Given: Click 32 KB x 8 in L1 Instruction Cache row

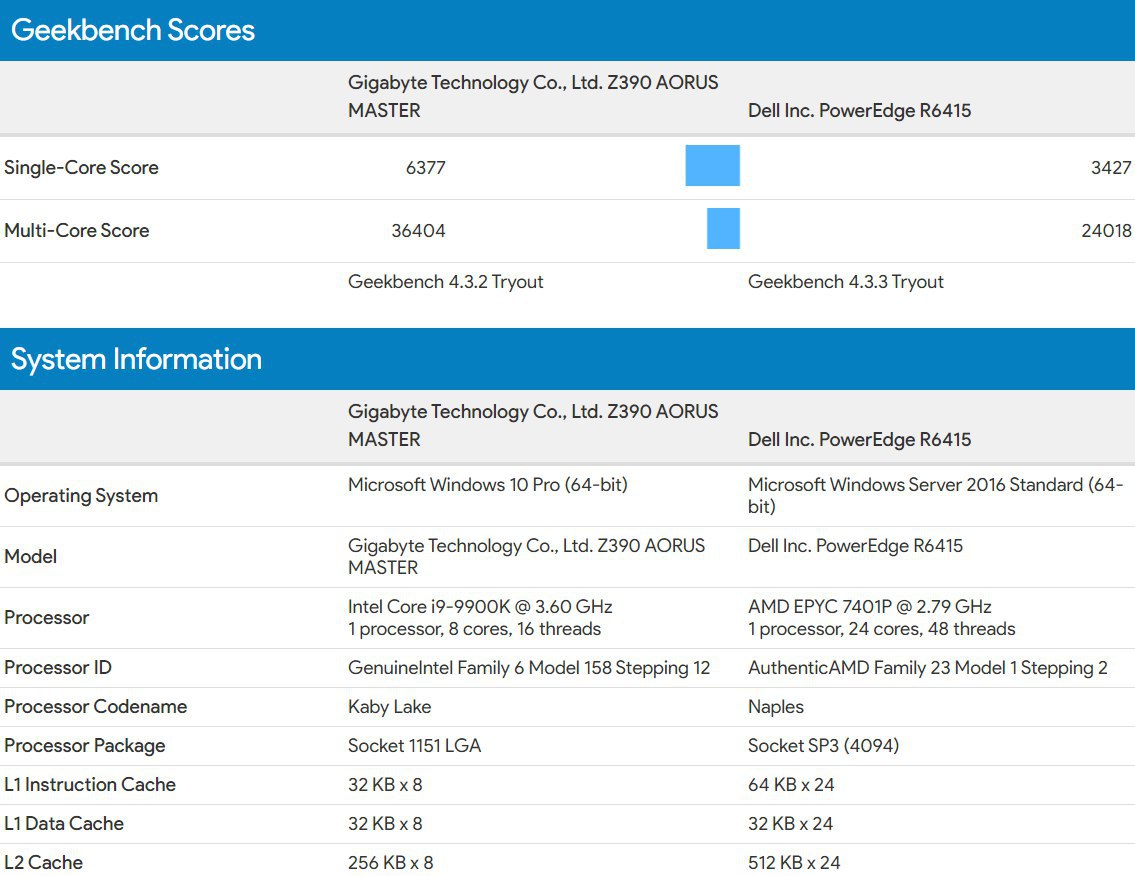Looking at the screenshot, I should pos(385,785).
